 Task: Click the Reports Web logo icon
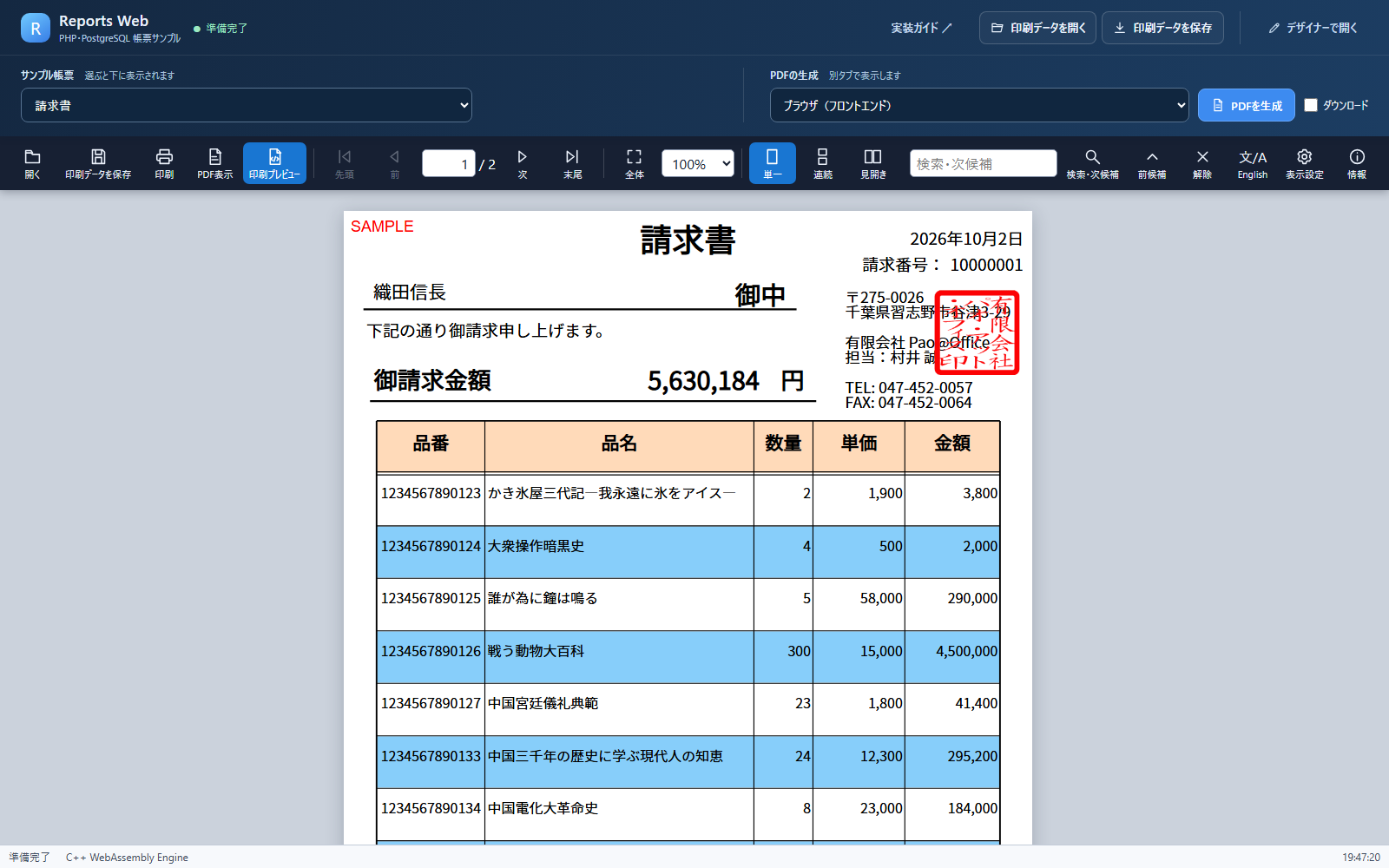pyautogui.click(x=36, y=28)
